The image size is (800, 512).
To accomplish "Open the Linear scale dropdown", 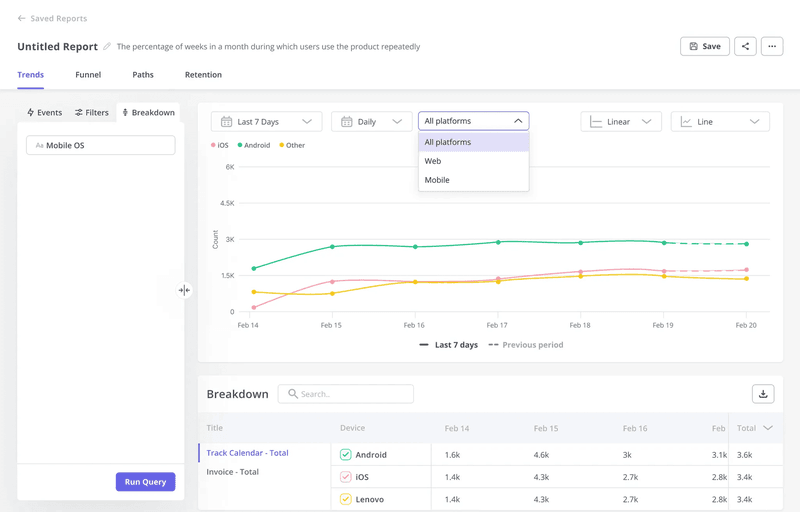I will 621,122.
